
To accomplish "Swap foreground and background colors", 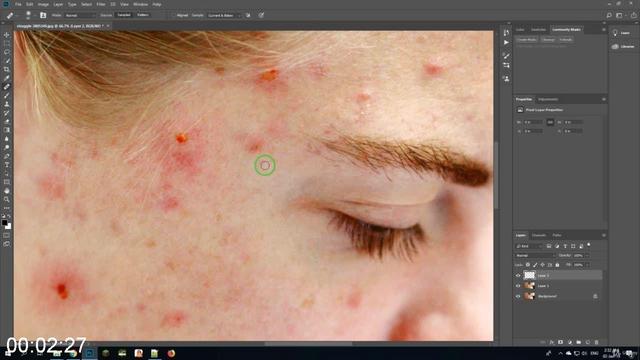I will (9, 216).
